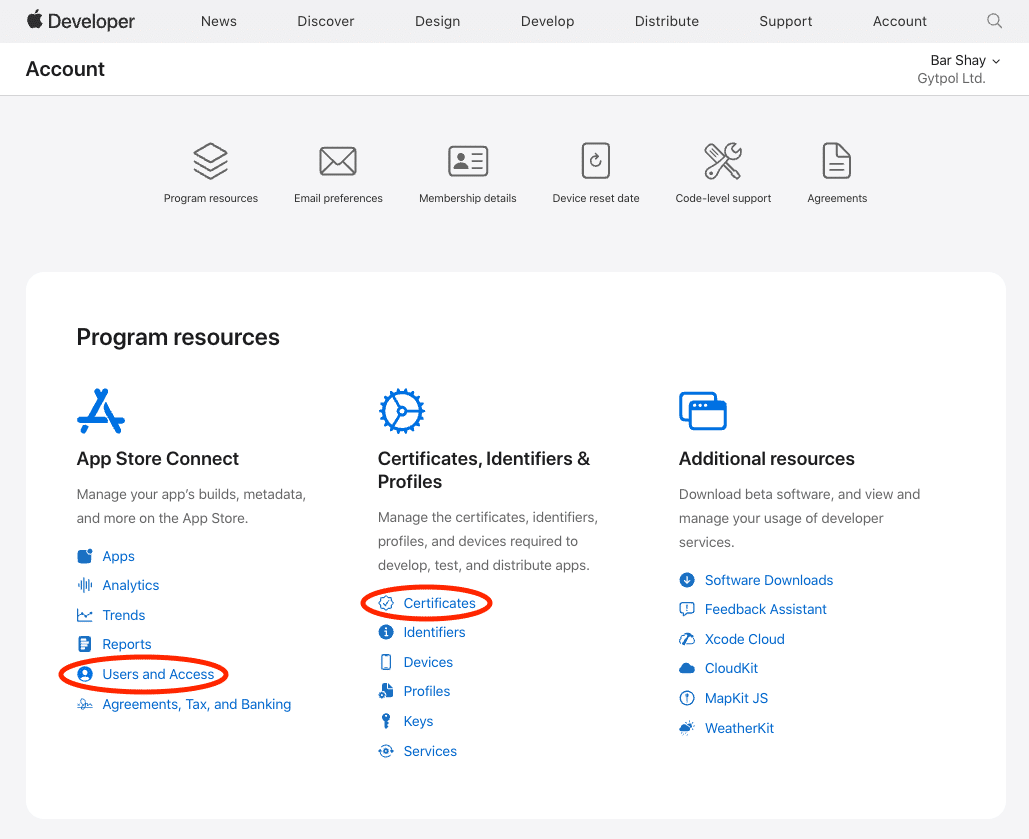Image resolution: width=1029 pixels, height=839 pixels.
Task: Open the Profiles link
Action: (x=427, y=691)
